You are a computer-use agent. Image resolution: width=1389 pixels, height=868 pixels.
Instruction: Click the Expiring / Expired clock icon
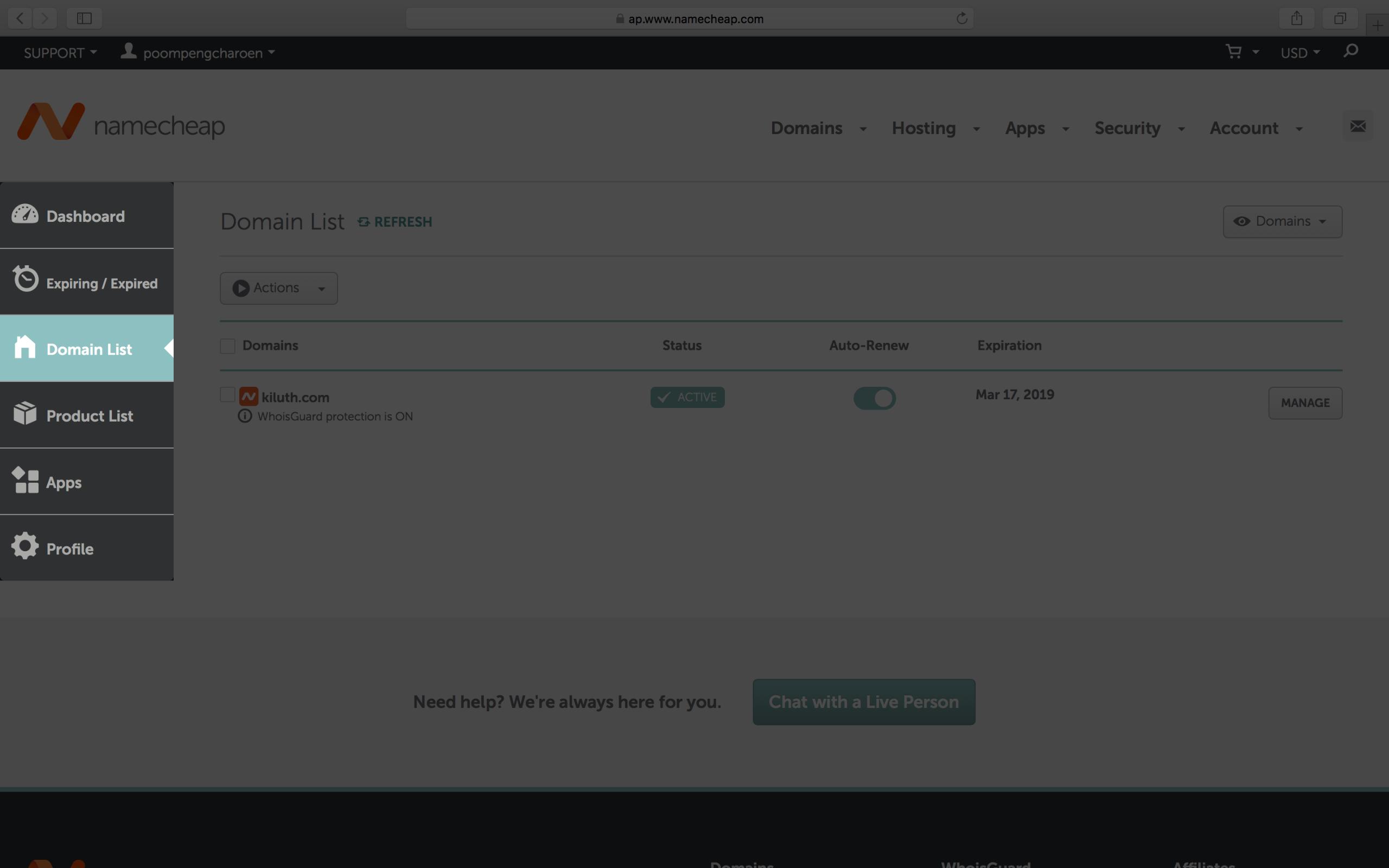[26, 278]
